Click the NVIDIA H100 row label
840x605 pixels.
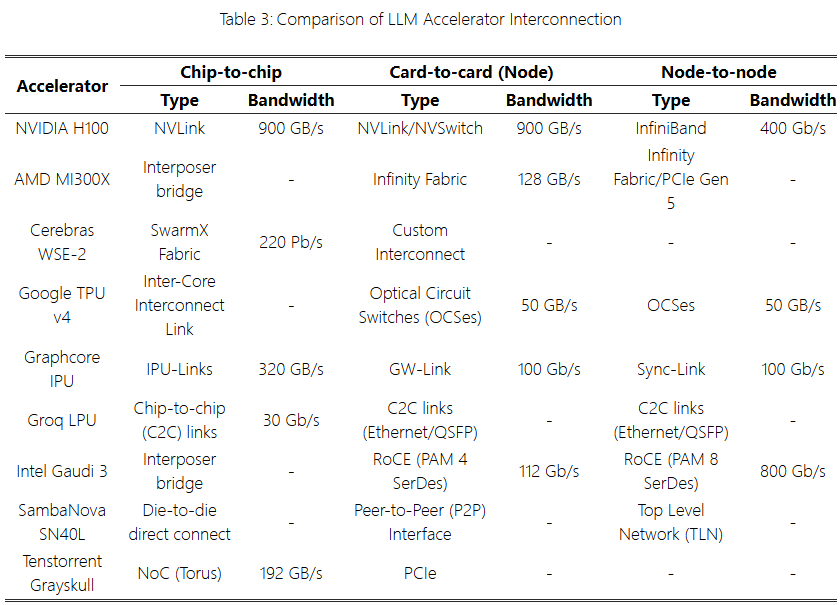[x=62, y=128]
